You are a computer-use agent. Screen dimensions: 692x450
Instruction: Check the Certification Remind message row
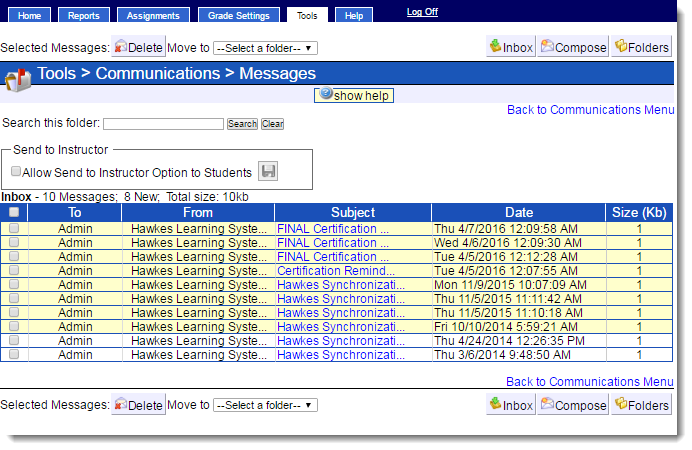tap(14, 270)
